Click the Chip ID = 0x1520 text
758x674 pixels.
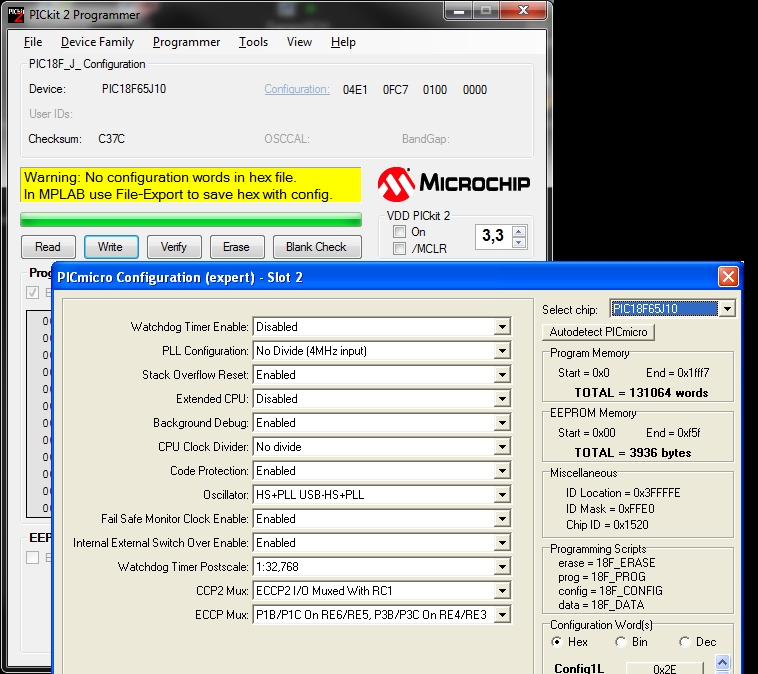pyautogui.click(x=607, y=525)
